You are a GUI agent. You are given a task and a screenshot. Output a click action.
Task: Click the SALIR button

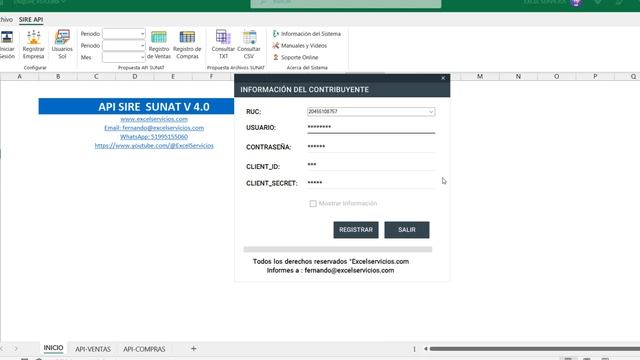pos(407,230)
